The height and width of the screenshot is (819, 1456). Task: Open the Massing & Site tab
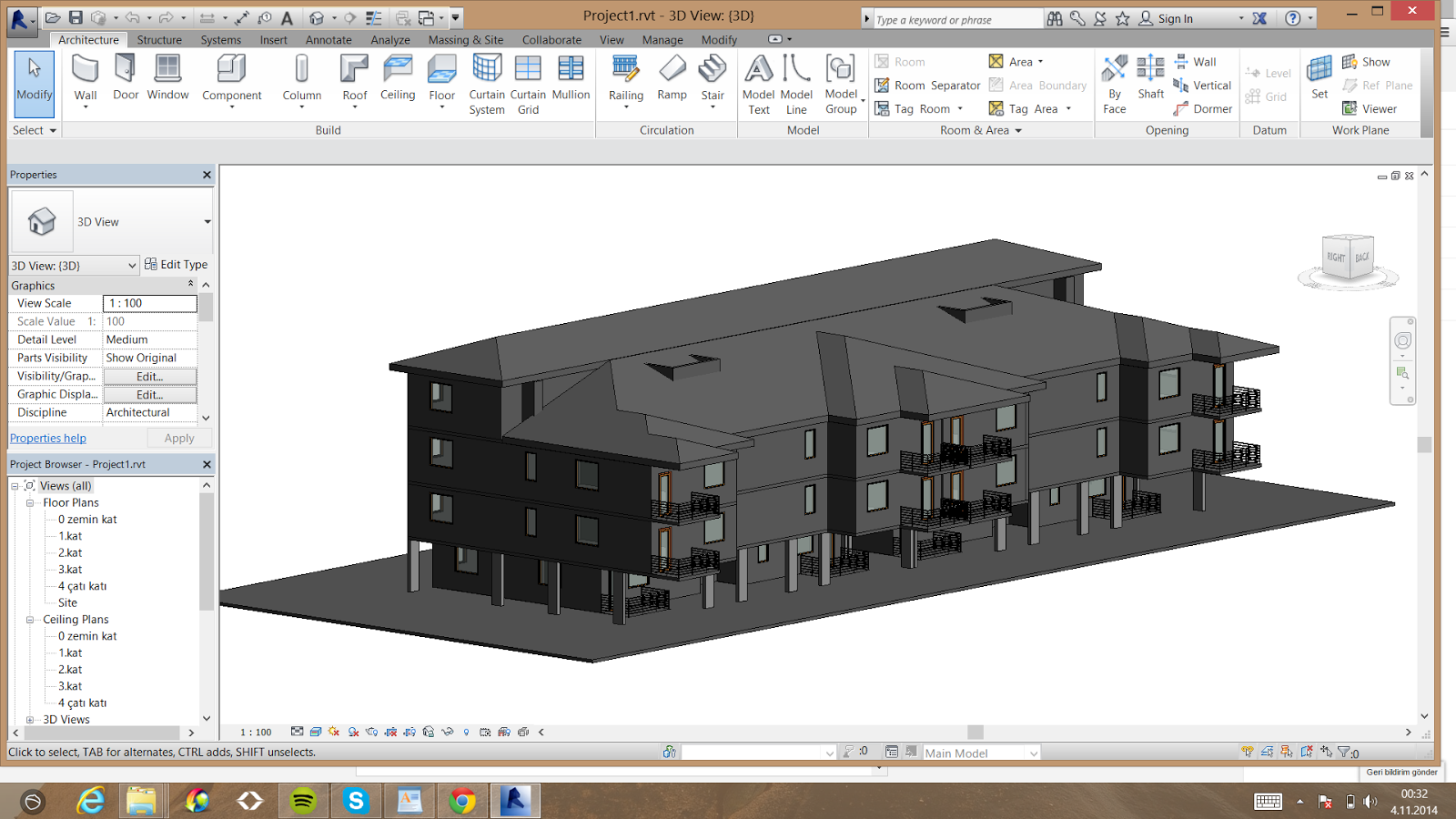pyautogui.click(x=465, y=40)
